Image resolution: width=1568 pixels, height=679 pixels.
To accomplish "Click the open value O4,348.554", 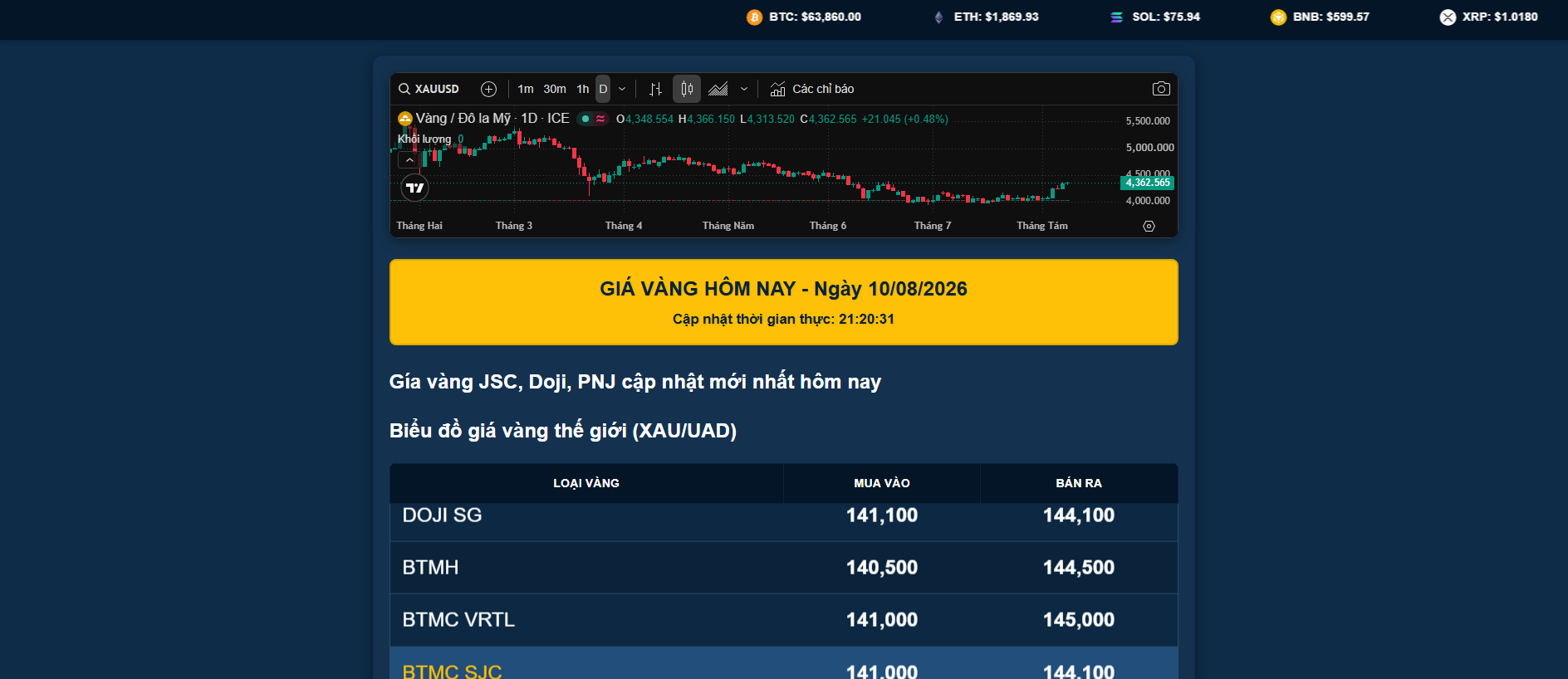I will click(x=644, y=119).
